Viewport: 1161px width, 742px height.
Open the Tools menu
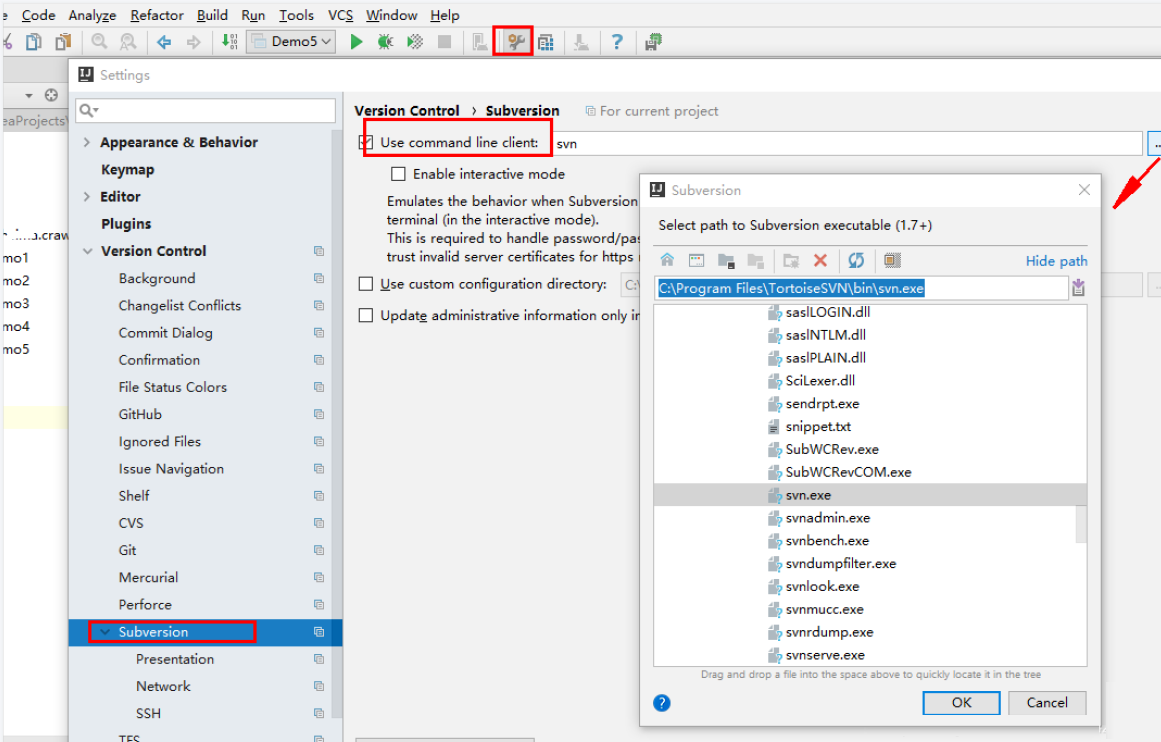[x=297, y=15]
